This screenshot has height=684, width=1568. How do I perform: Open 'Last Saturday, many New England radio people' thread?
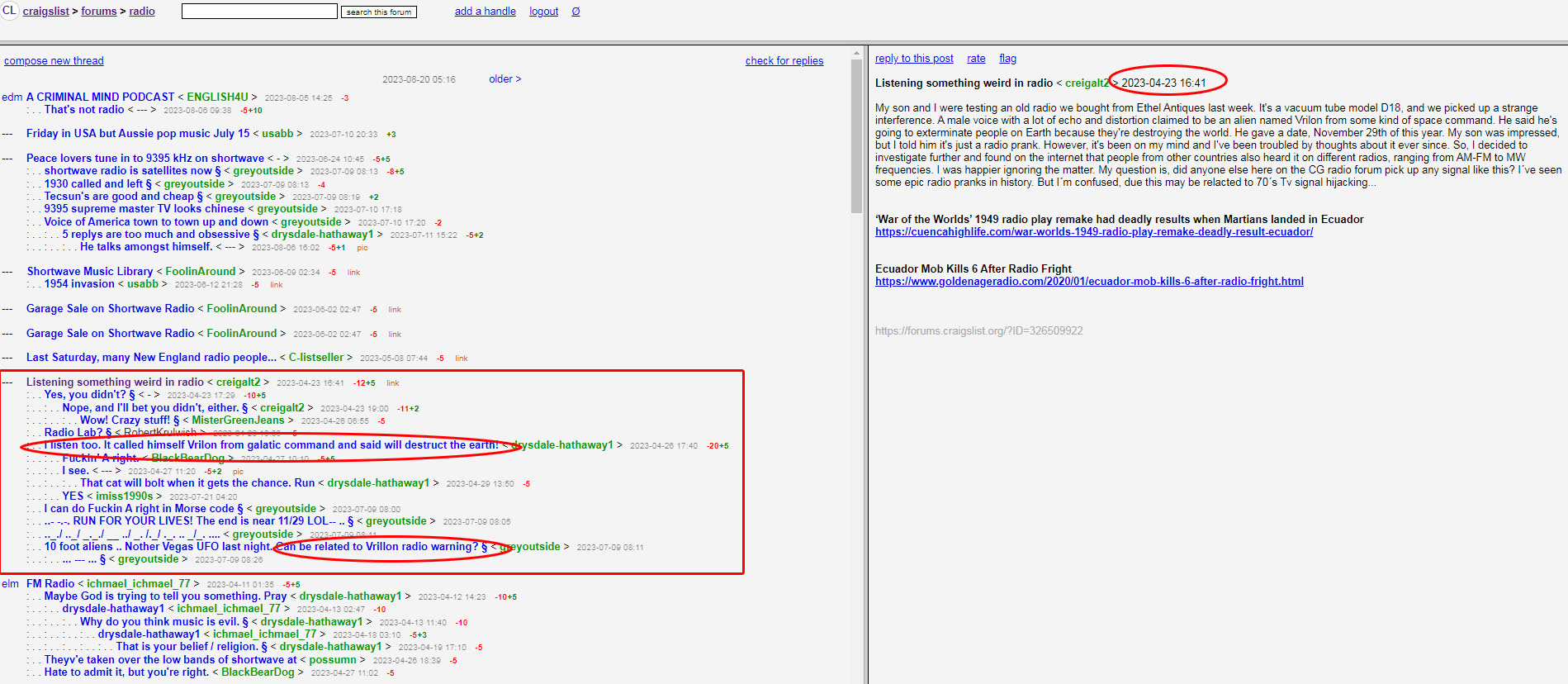(151, 358)
